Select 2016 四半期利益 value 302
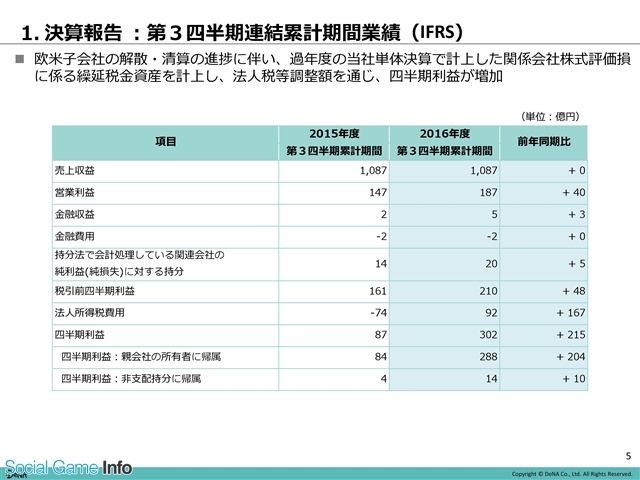The width and height of the screenshot is (640, 480). coord(488,335)
